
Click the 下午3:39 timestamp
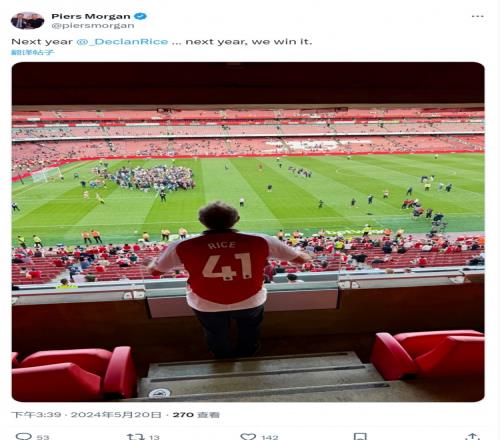tap(36, 415)
